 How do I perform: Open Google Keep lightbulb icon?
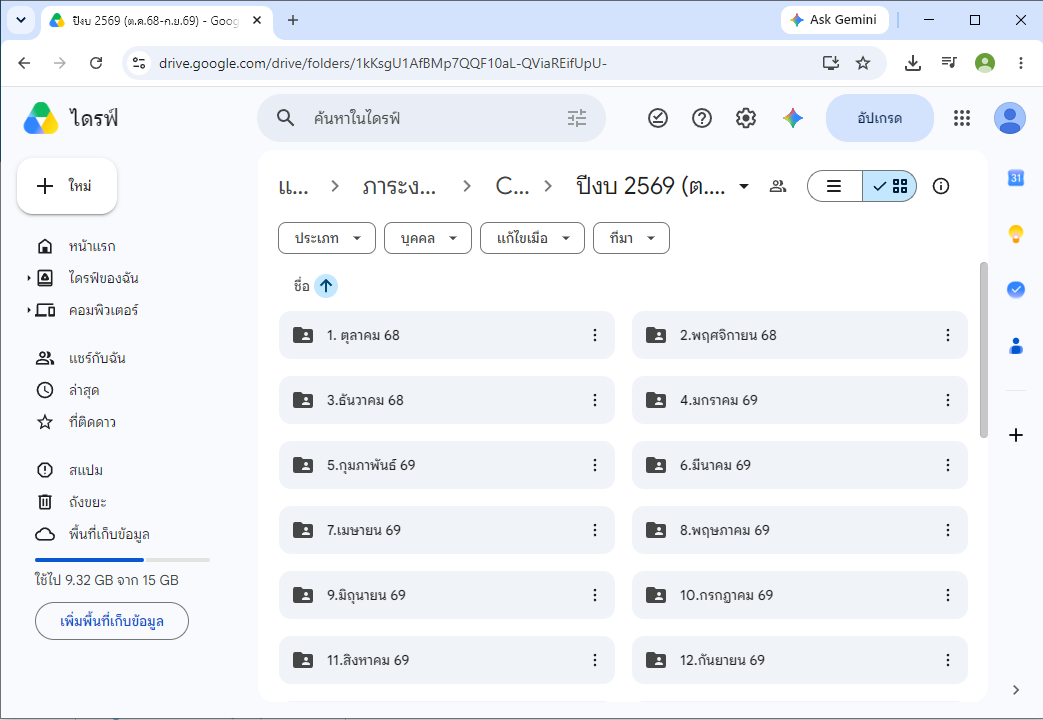click(1016, 234)
